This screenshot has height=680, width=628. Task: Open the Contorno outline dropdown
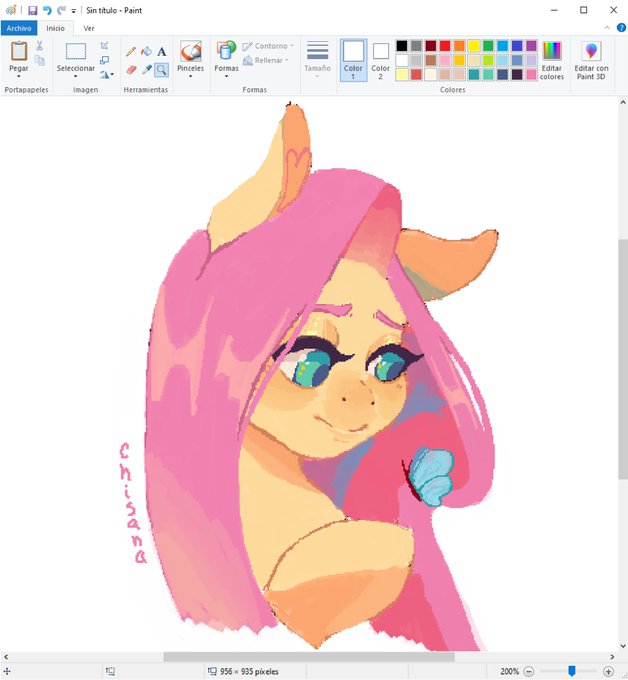[268, 46]
